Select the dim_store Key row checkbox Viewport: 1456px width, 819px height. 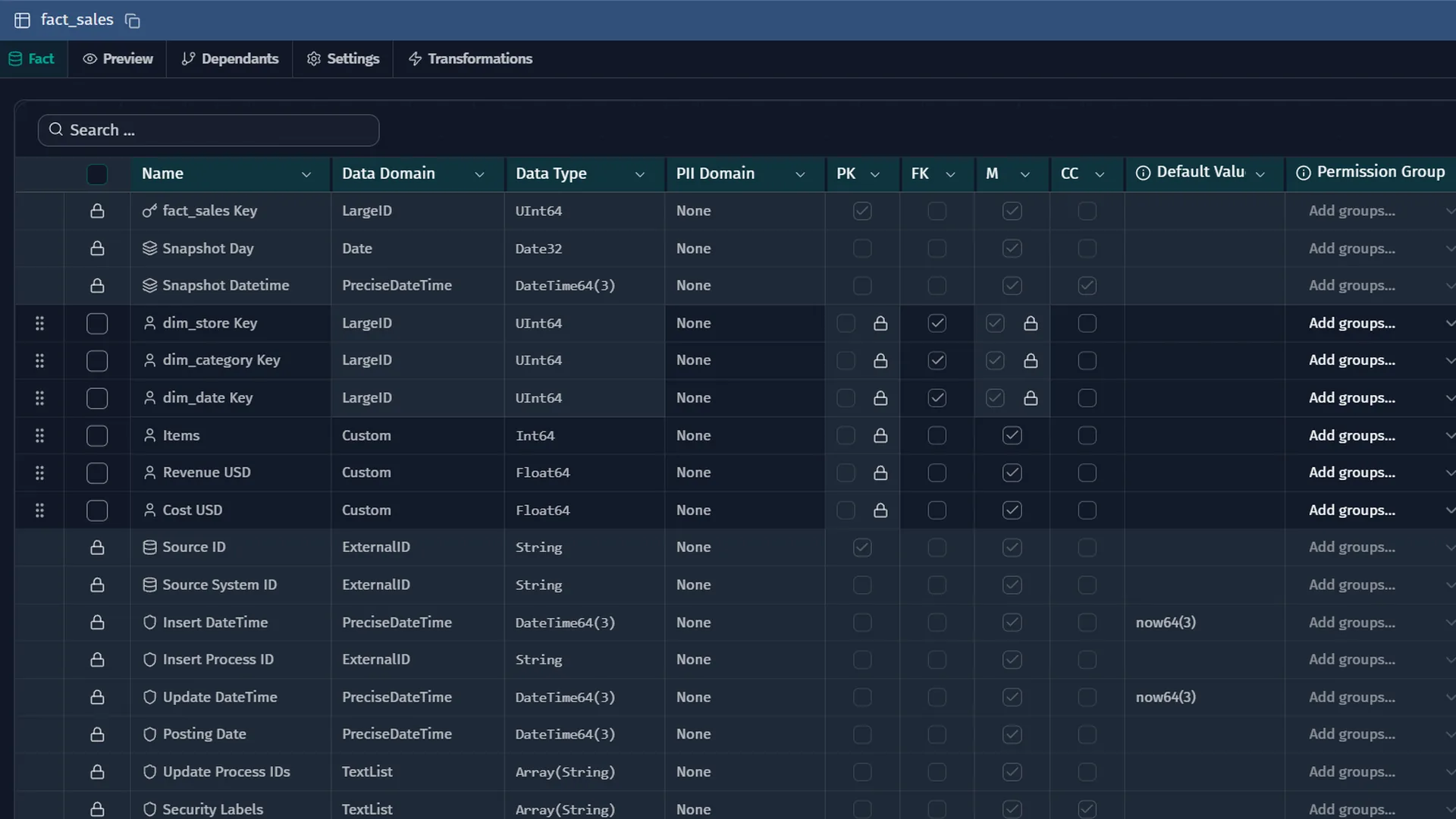pyautogui.click(x=97, y=324)
